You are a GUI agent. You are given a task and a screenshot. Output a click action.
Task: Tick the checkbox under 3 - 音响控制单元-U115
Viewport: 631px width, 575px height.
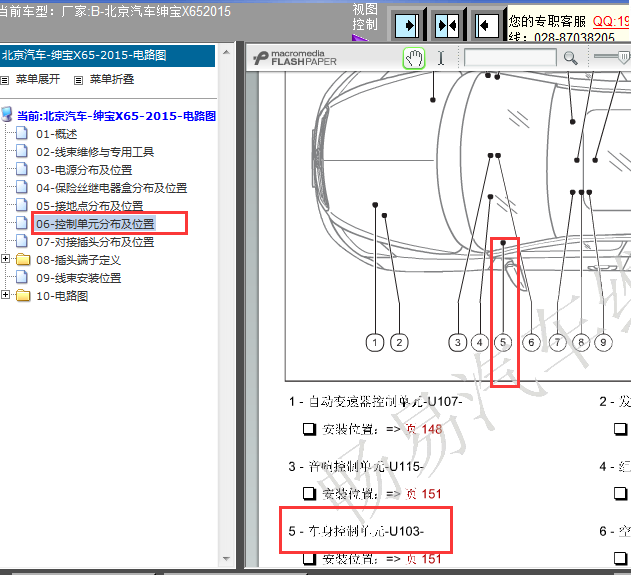tap(309, 494)
